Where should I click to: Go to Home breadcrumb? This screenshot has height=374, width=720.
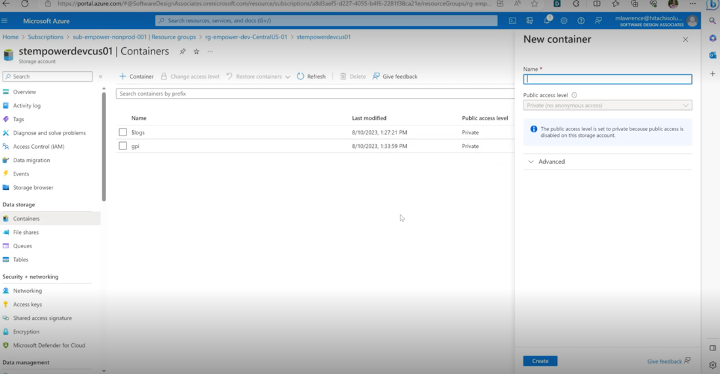click(x=11, y=37)
